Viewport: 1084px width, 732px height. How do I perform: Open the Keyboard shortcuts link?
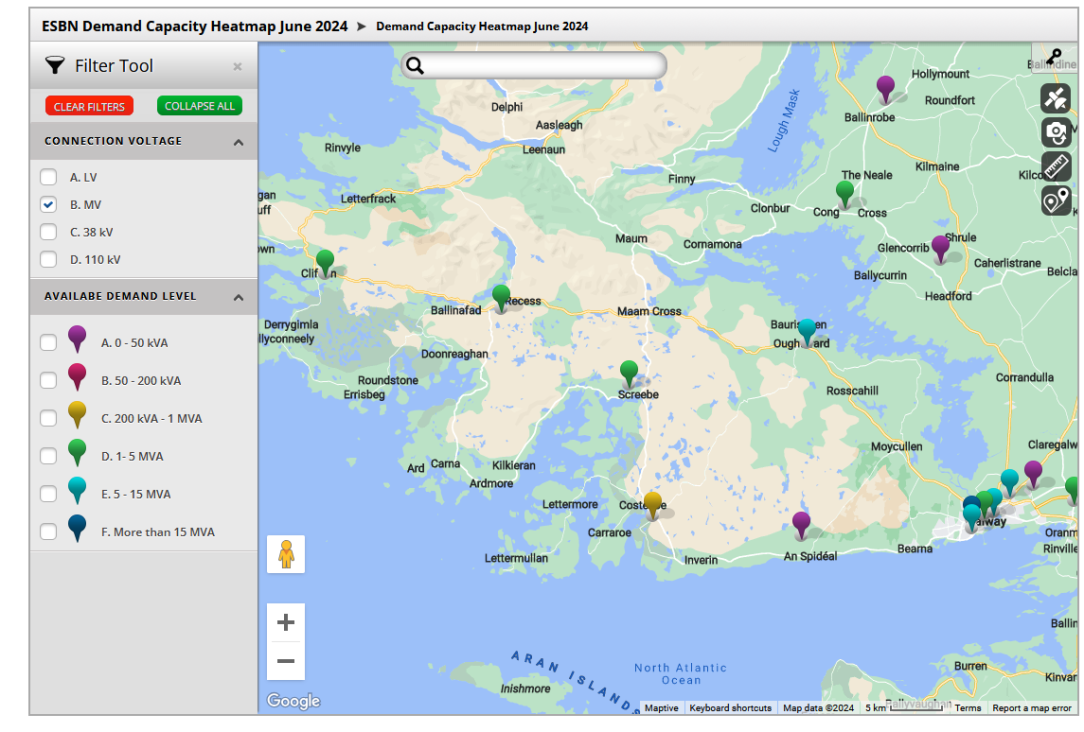[730, 708]
